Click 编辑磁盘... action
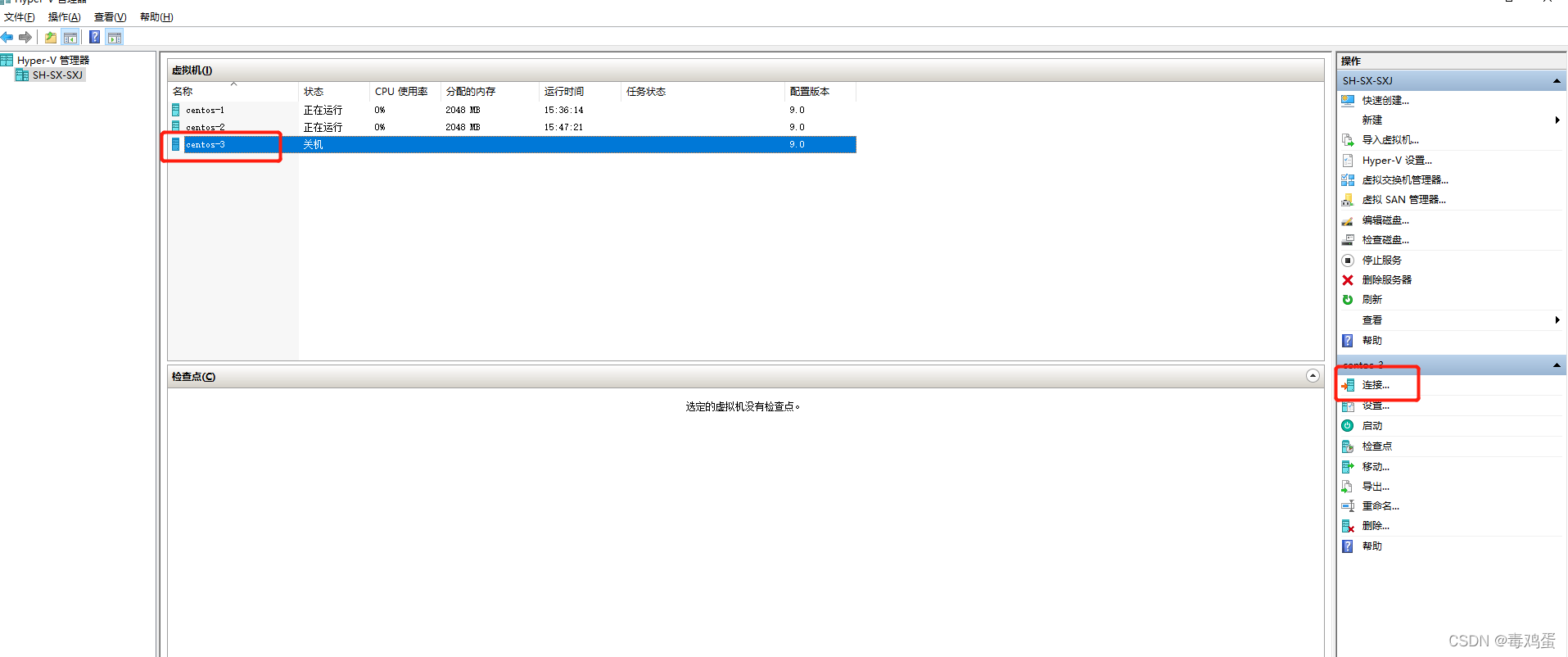The width and height of the screenshot is (1568, 657). pyautogui.click(x=1385, y=220)
